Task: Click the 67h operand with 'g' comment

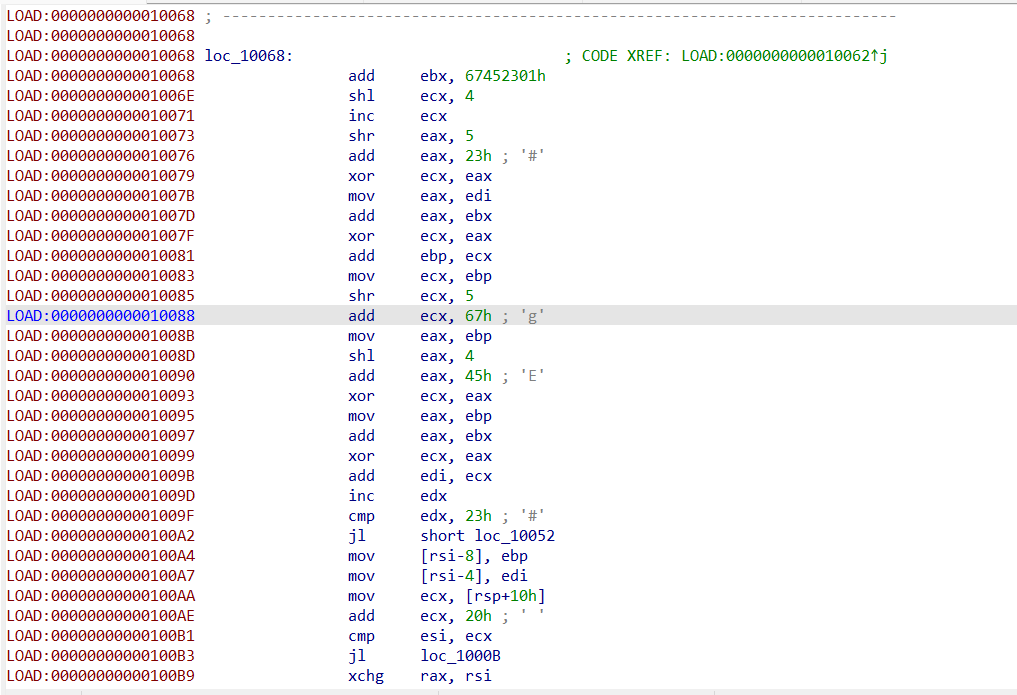Action: click(x=478, y=316)
